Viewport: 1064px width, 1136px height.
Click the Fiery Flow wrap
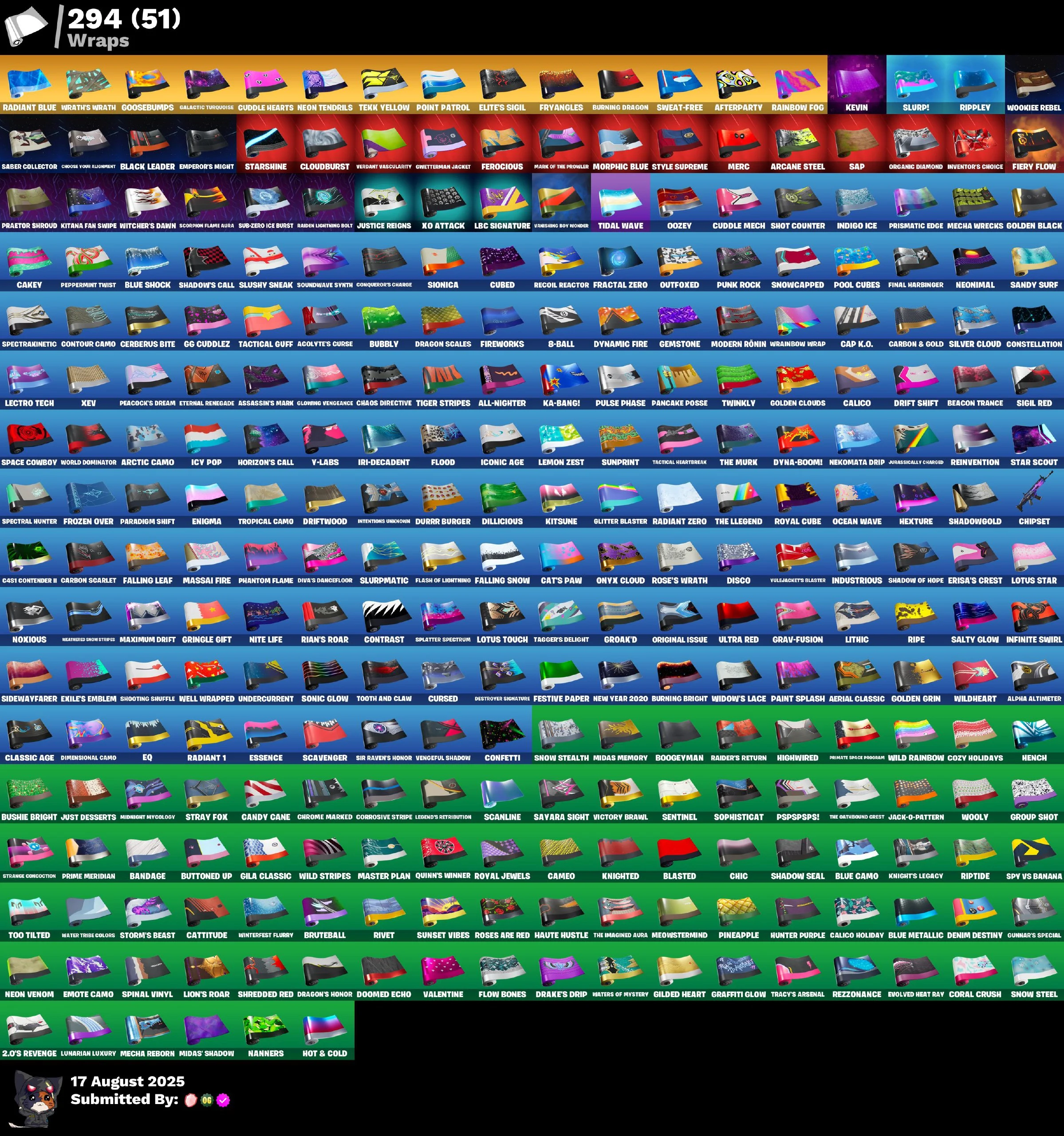coord(1034,143)
